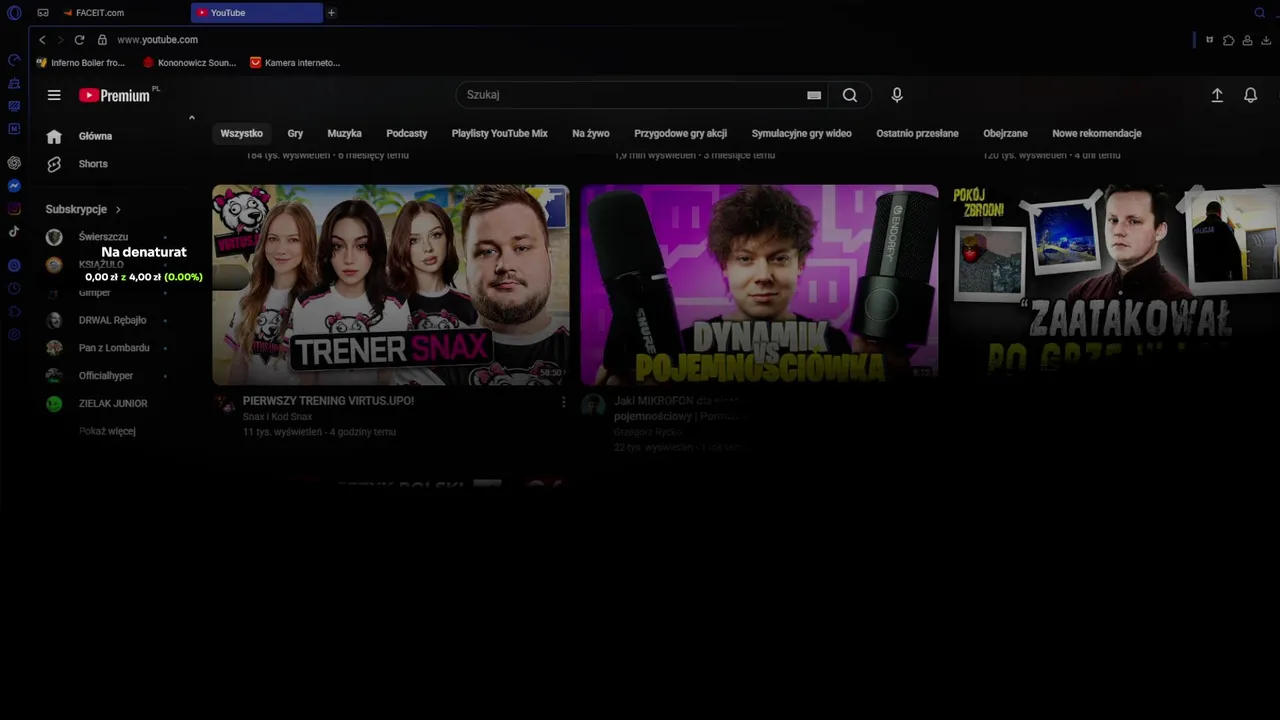Open extensions cube in the sidebar
Viewport: 1280px width, 720px height.
[14, 311]
